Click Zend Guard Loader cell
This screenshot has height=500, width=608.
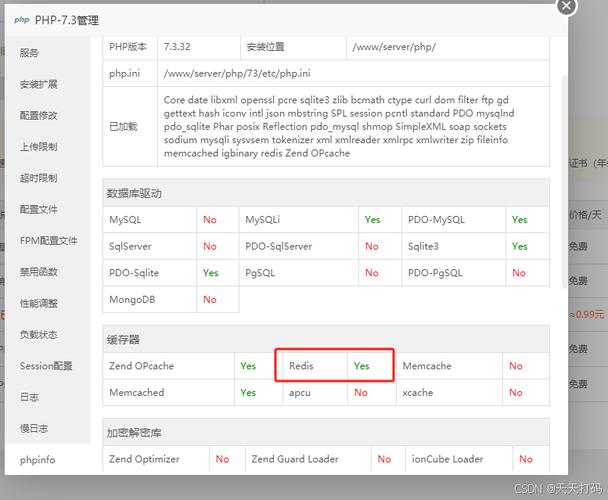click(x=308, y=459)
